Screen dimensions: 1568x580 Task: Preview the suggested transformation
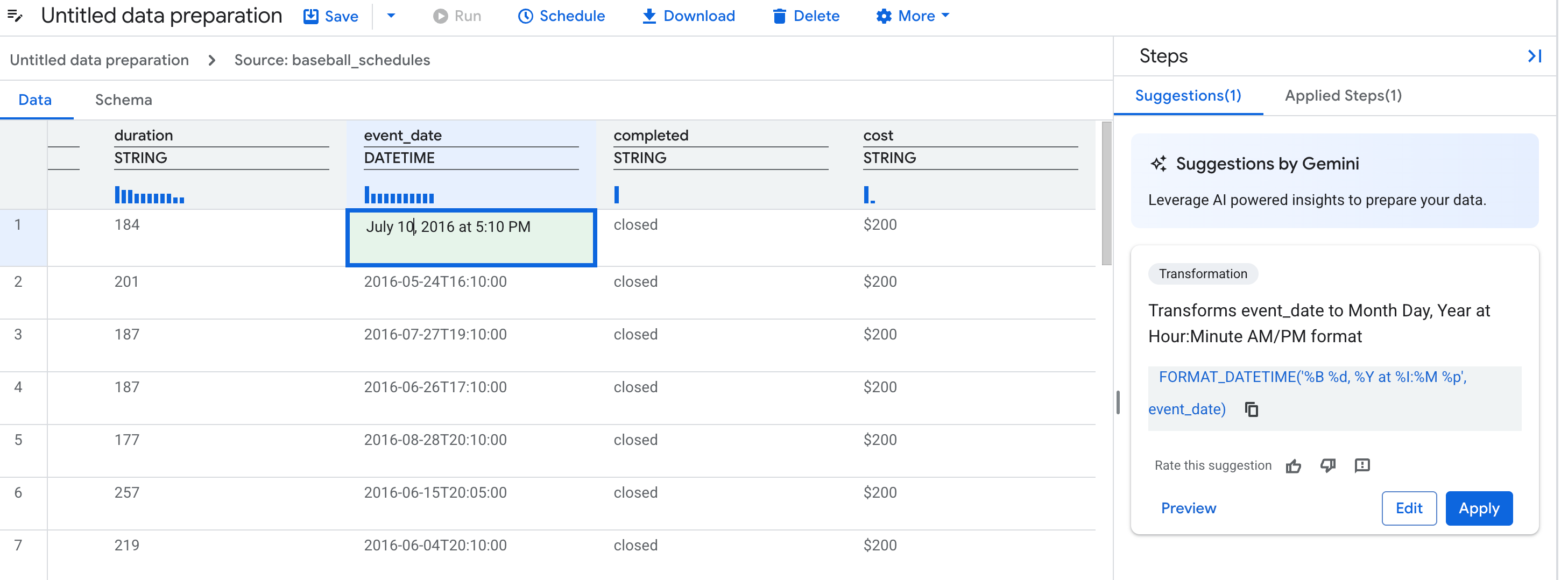click(x=1188, y=508)
